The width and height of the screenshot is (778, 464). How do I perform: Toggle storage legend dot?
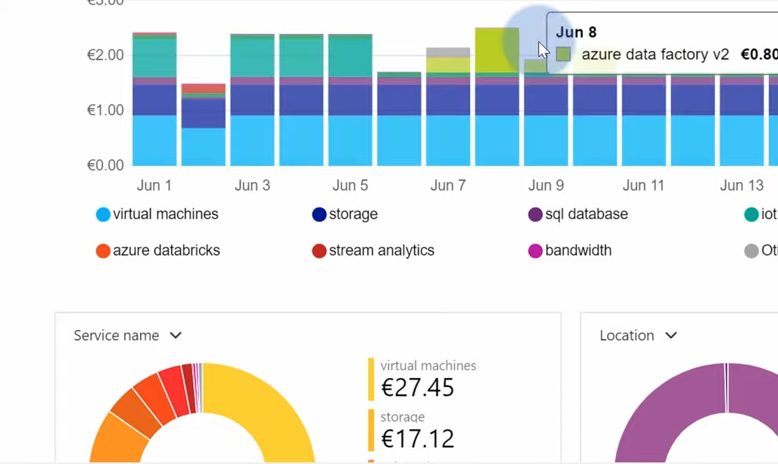(x=319, y=214)
